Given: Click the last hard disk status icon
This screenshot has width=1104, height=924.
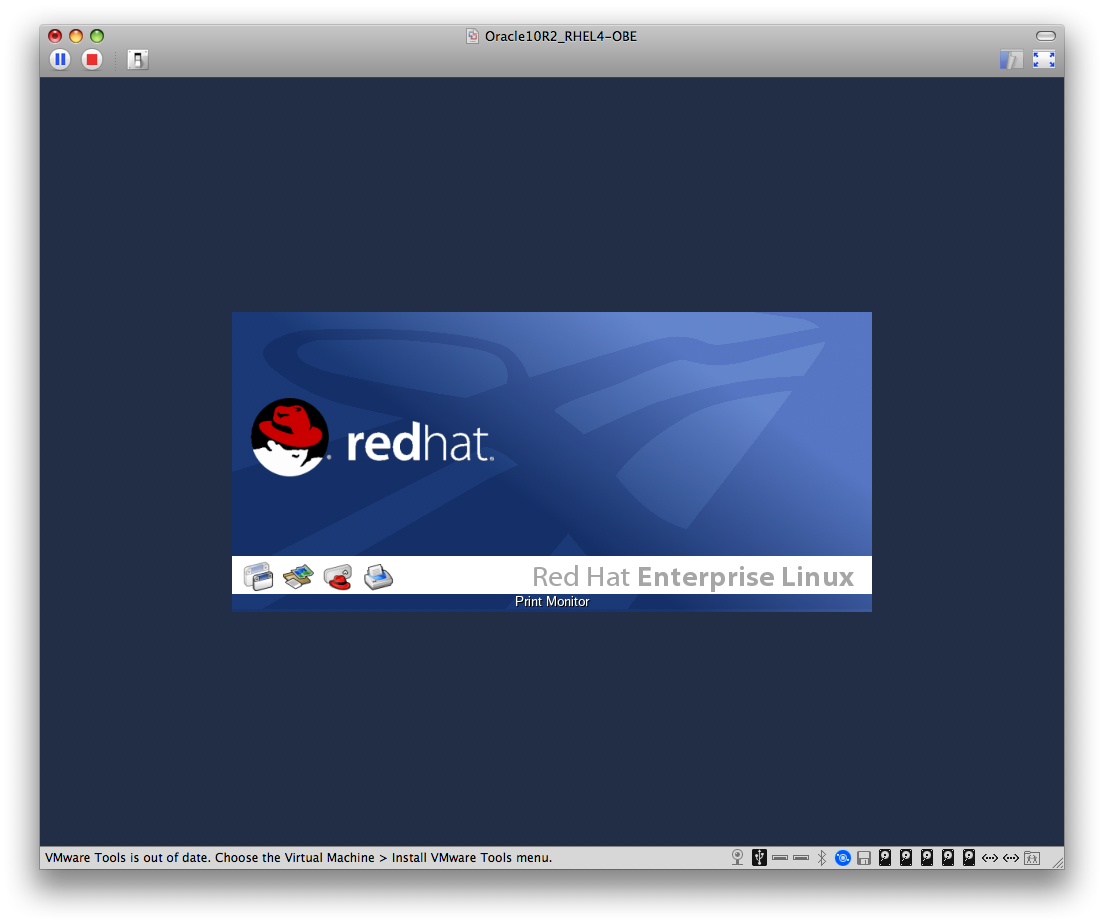Looking at the screenshot, I should click(969, 857).
